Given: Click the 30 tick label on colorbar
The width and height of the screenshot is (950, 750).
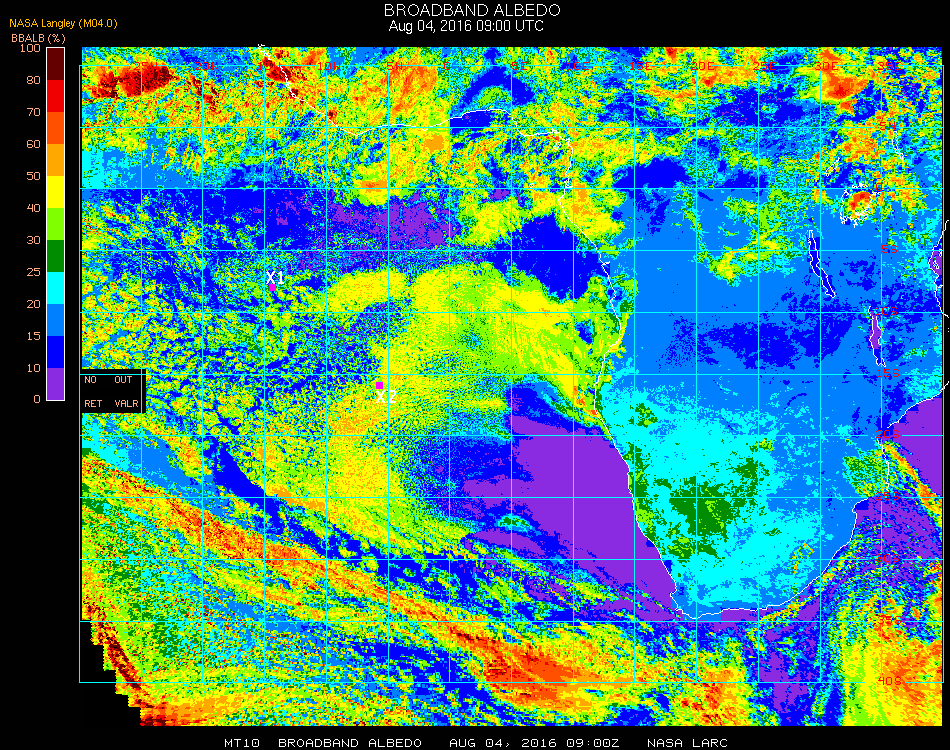Looking at the screenshot, I should click(x=33, y=240).
